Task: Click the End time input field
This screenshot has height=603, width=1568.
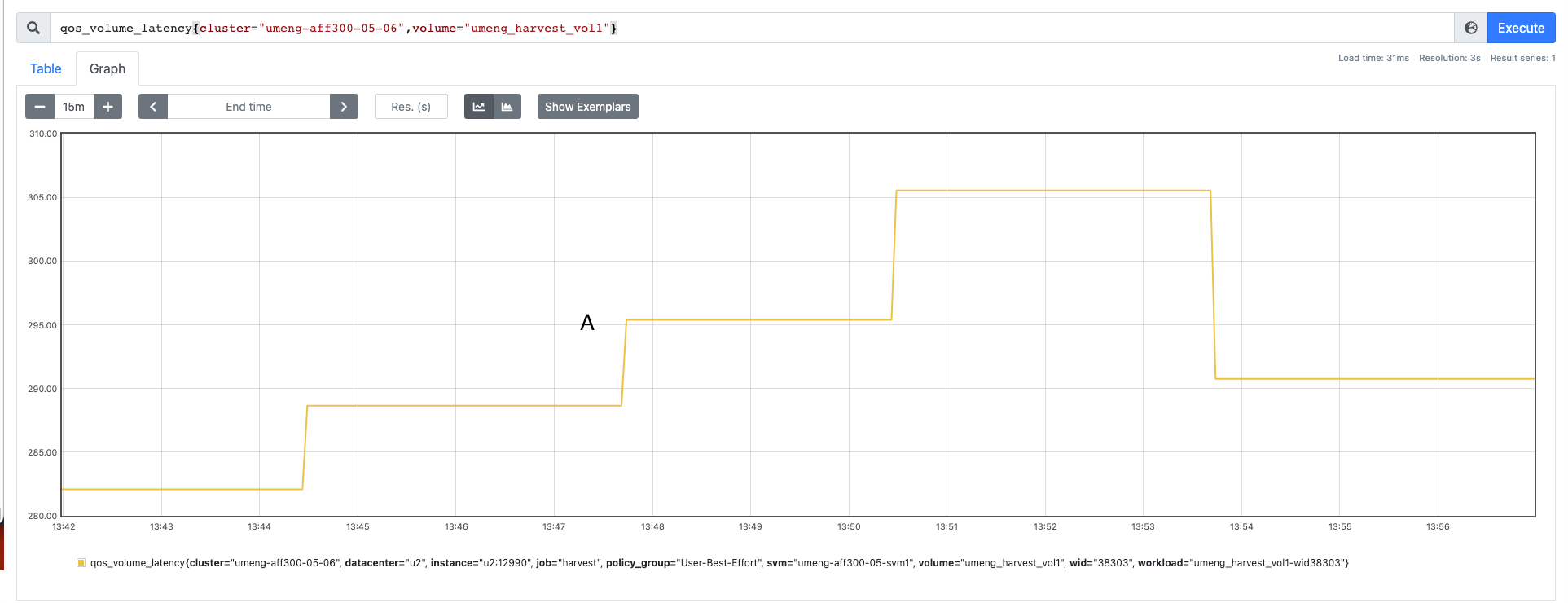Action: coord(248,107)
